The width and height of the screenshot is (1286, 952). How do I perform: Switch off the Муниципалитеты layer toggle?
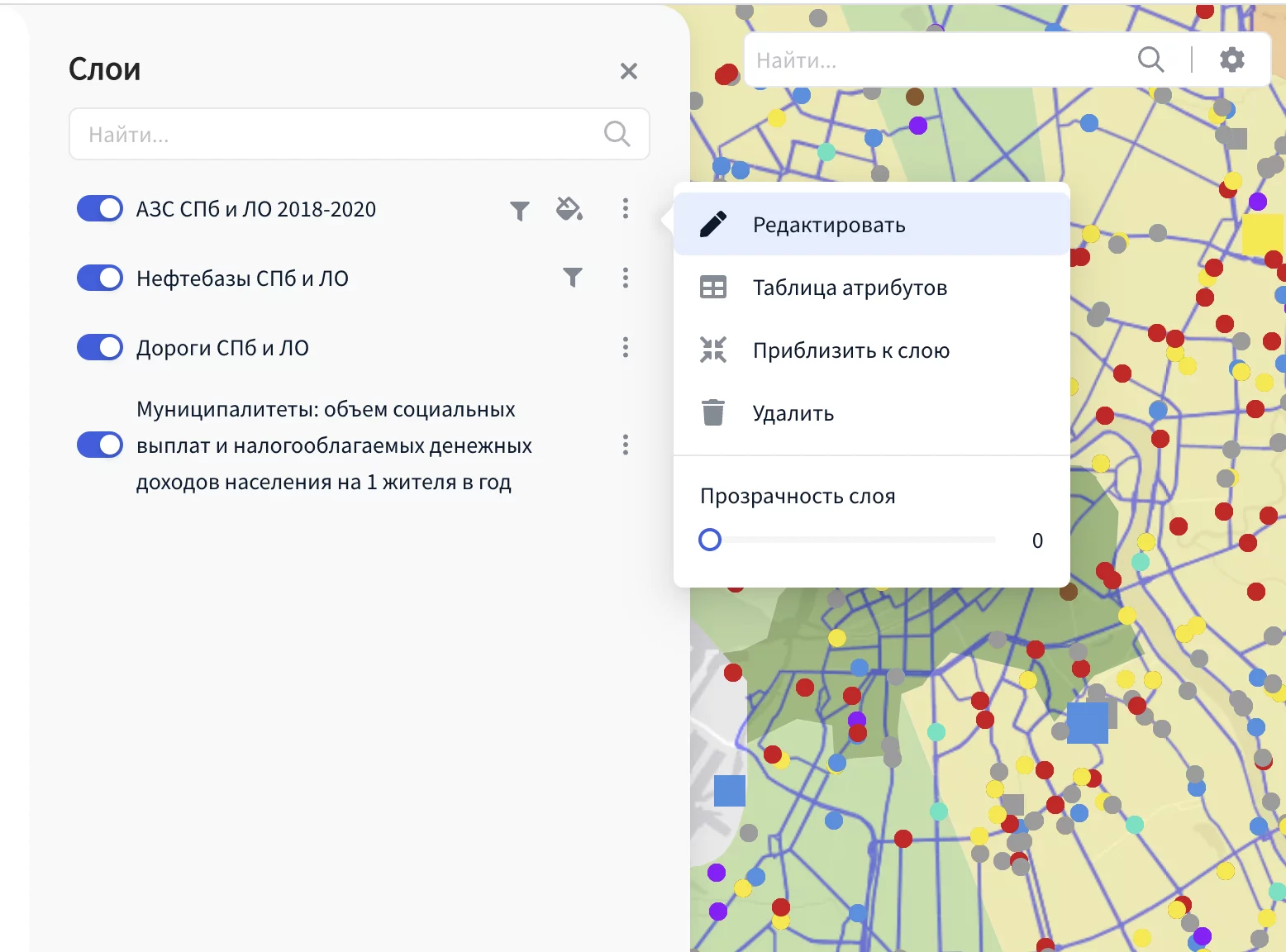pyautogui.click(x=100, y=445)
